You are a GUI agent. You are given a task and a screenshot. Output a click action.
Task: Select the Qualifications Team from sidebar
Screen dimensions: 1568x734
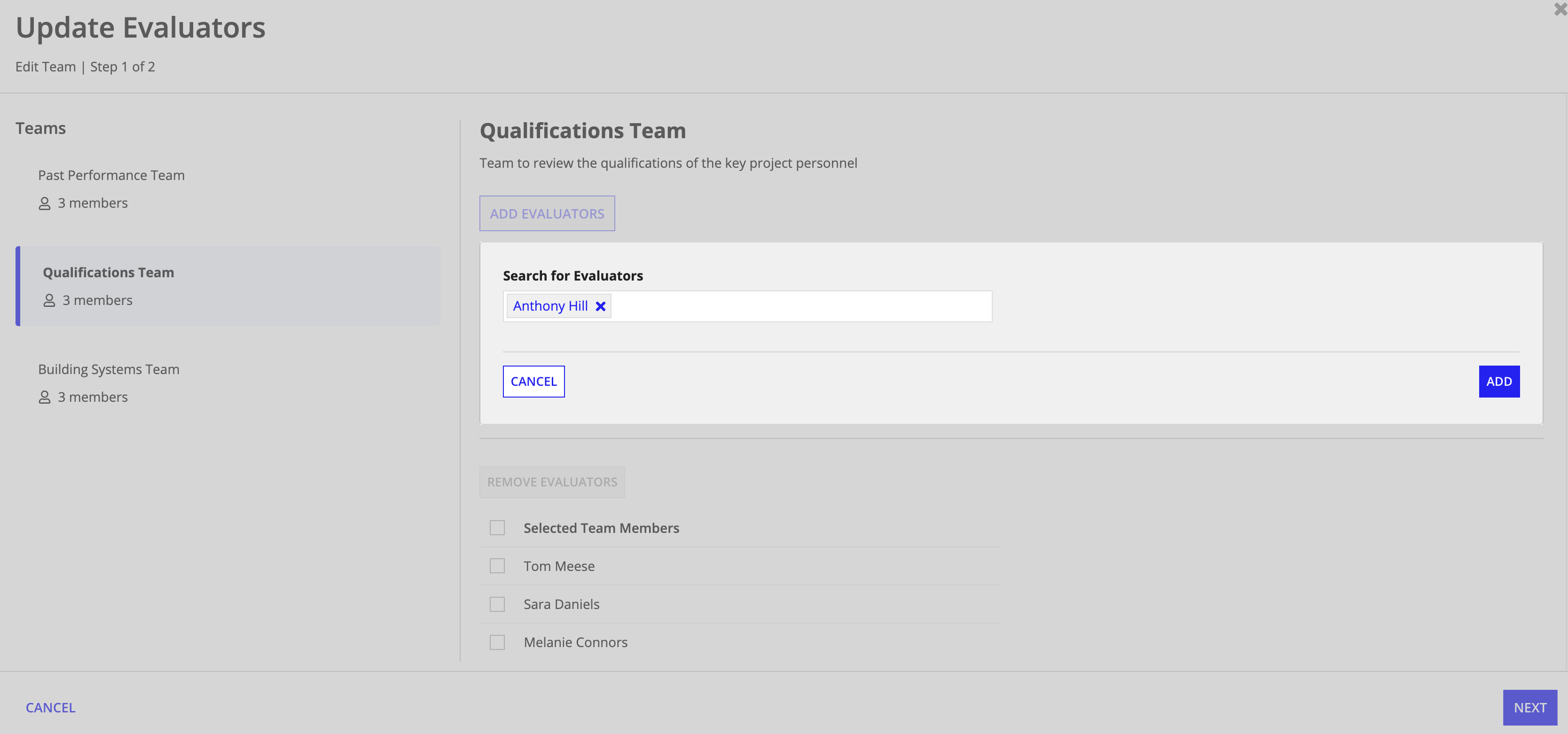point(228,285)
